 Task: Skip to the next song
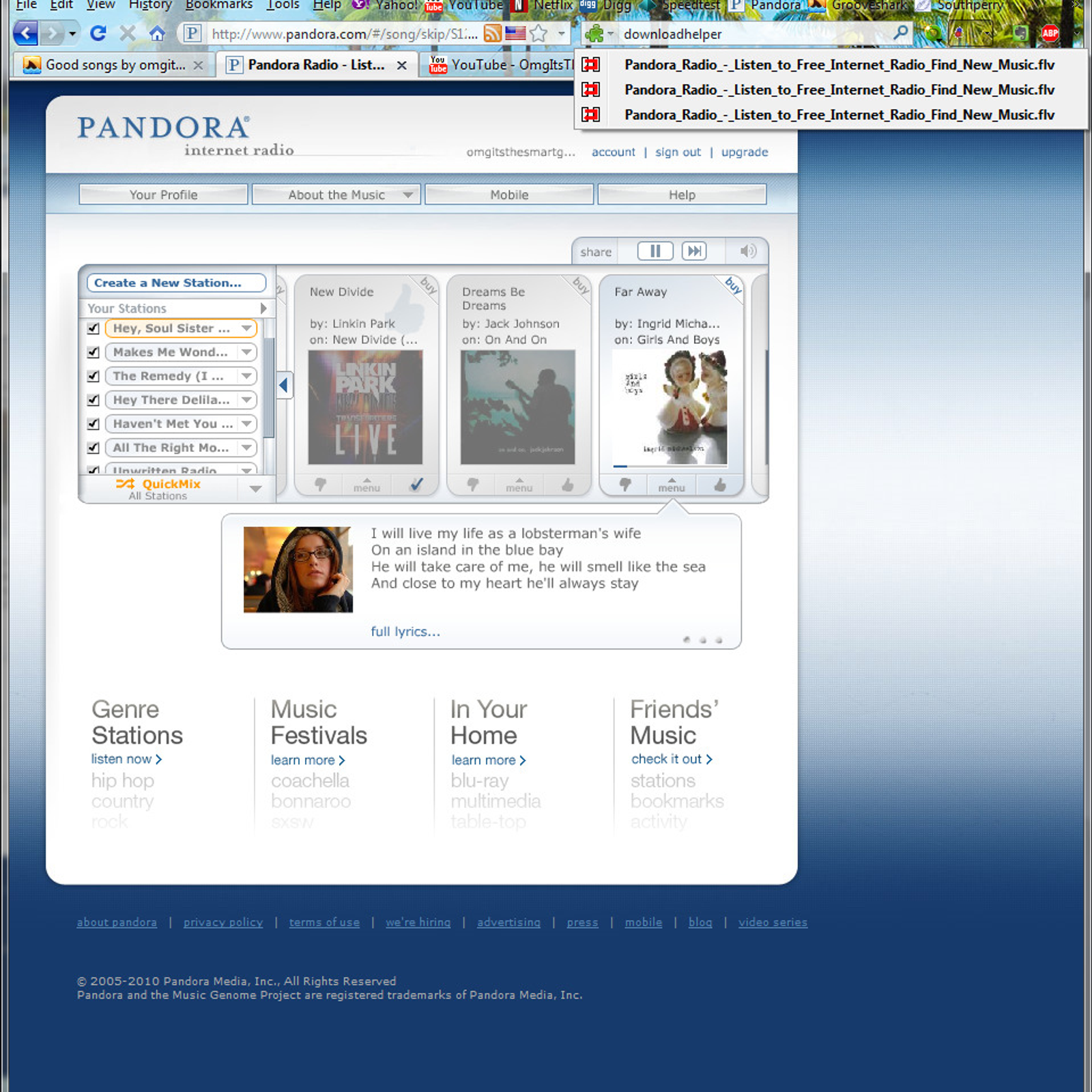[x=694, y=251]
